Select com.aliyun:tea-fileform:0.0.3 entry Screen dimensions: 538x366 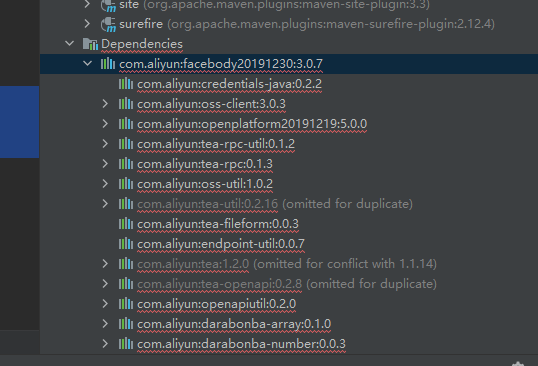(218, 224)
